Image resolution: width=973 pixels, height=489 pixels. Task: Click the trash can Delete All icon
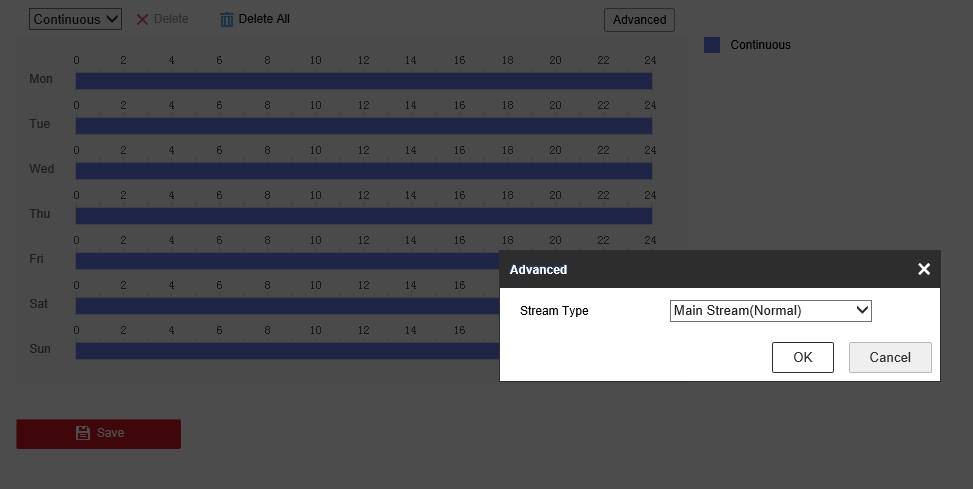tap(227, 19)
